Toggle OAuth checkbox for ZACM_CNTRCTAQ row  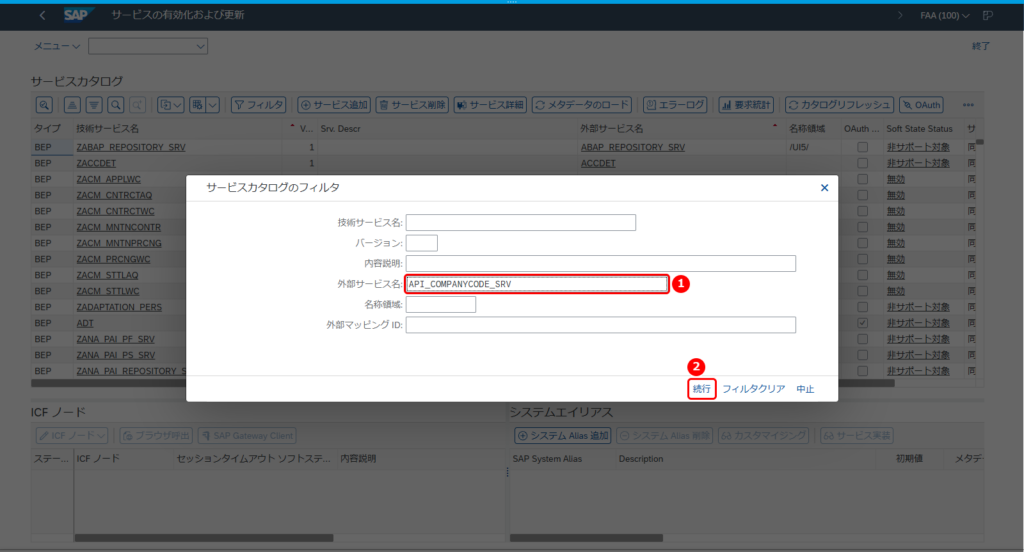coord(863,195)
